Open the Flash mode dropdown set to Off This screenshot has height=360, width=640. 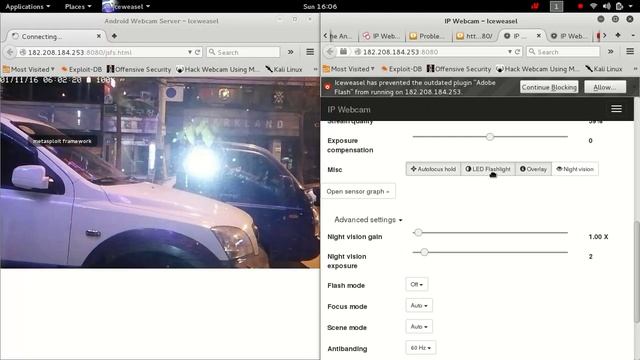[x=417, y=284]
